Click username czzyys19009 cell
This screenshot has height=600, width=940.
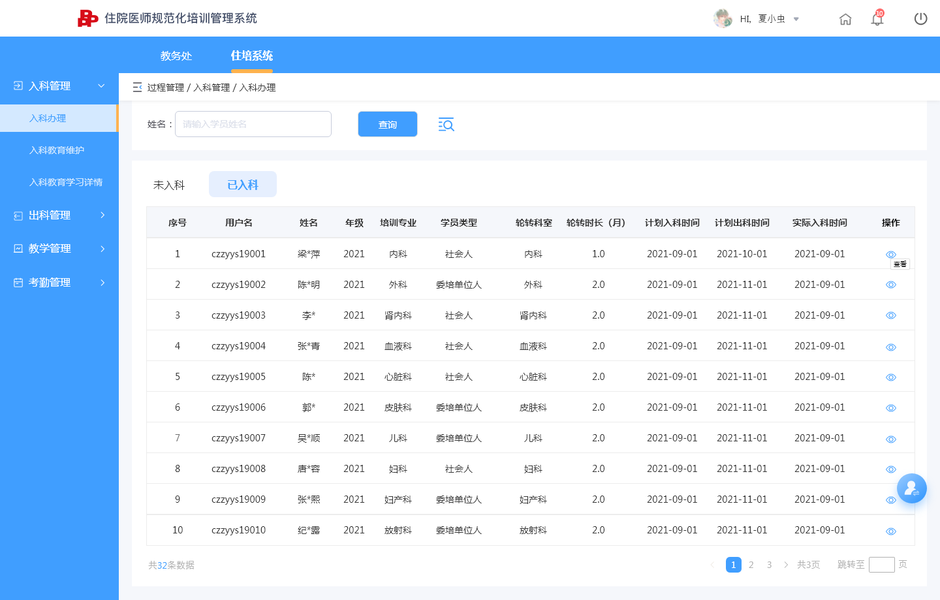point(239,499)
